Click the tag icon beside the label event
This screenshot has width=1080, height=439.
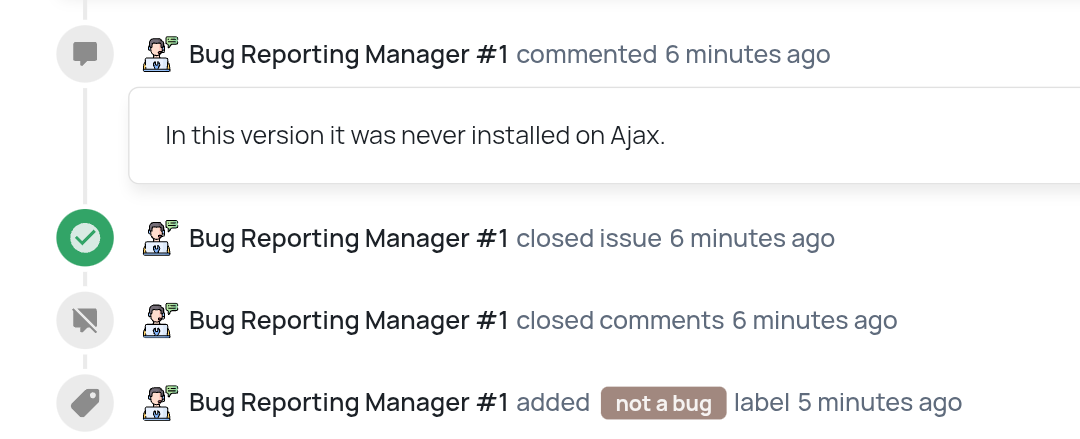click(x=85, y=403)
